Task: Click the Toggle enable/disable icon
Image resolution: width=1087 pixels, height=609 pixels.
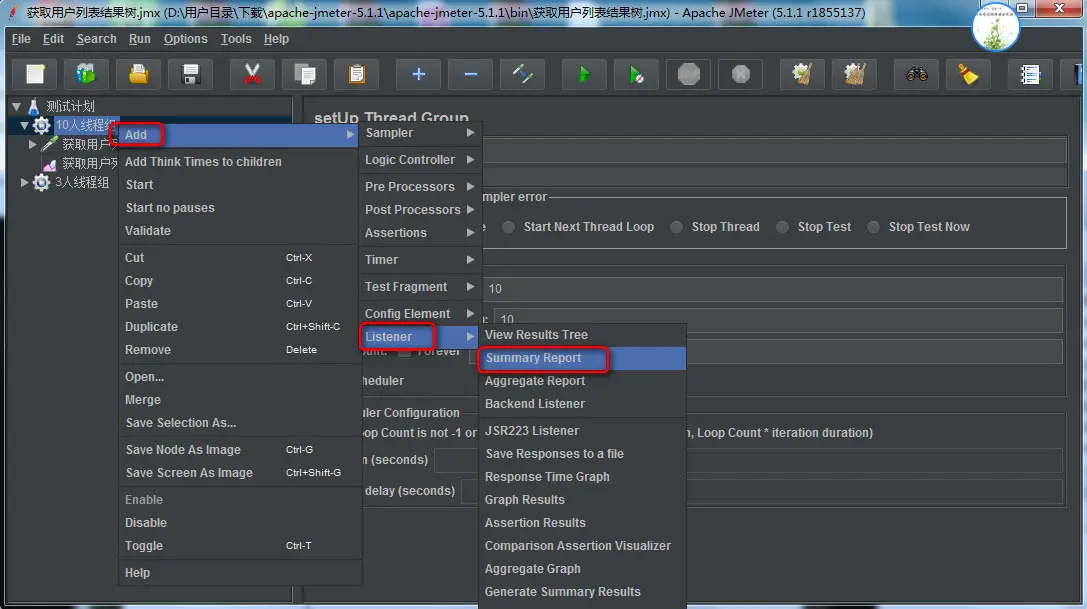Action: pyautogui.click(x=522, y=74)
